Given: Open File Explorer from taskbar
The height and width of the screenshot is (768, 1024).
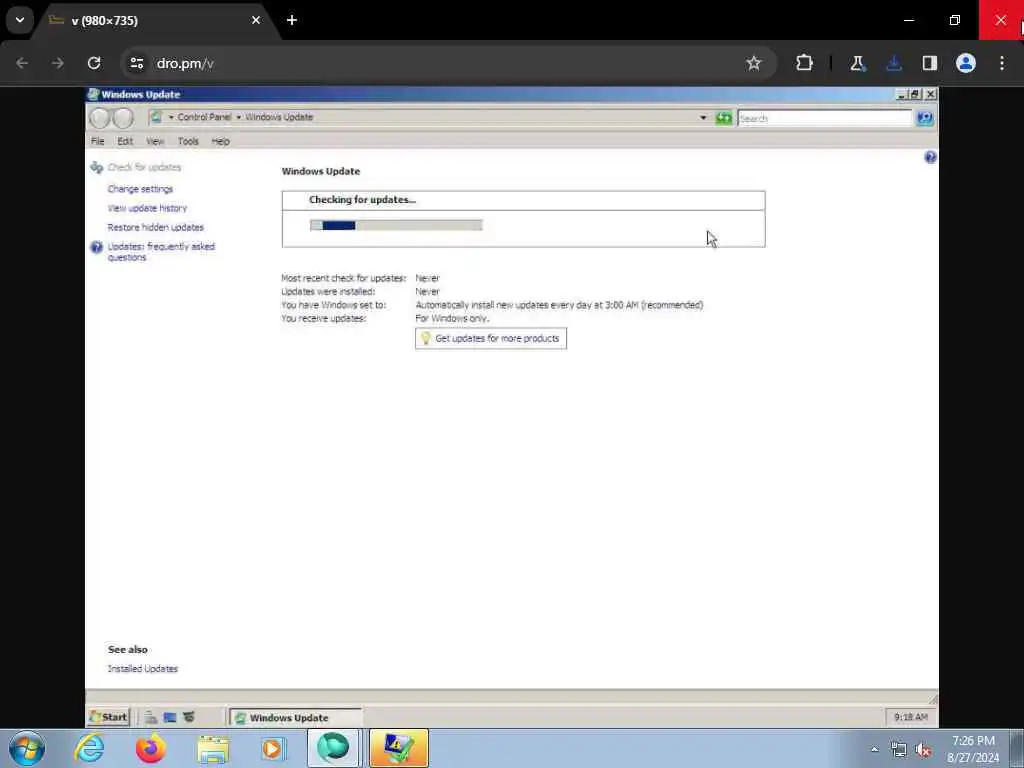Looking at the screenshot, I should click(x=213, y=748).
